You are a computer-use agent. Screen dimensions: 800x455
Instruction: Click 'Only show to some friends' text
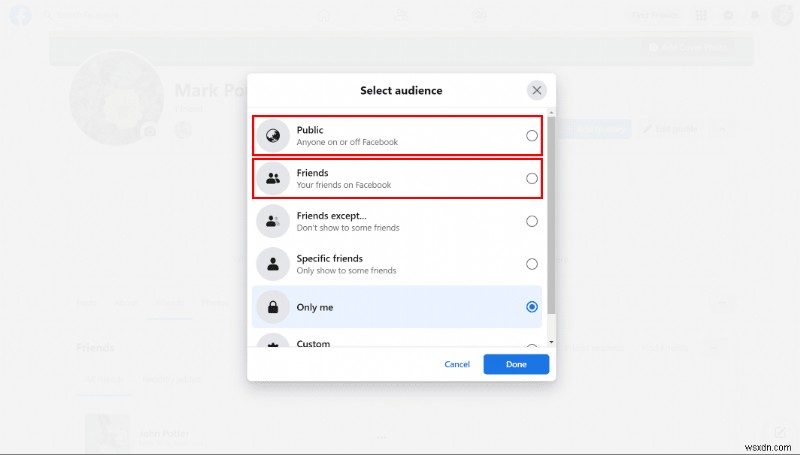tap(346, 271)
